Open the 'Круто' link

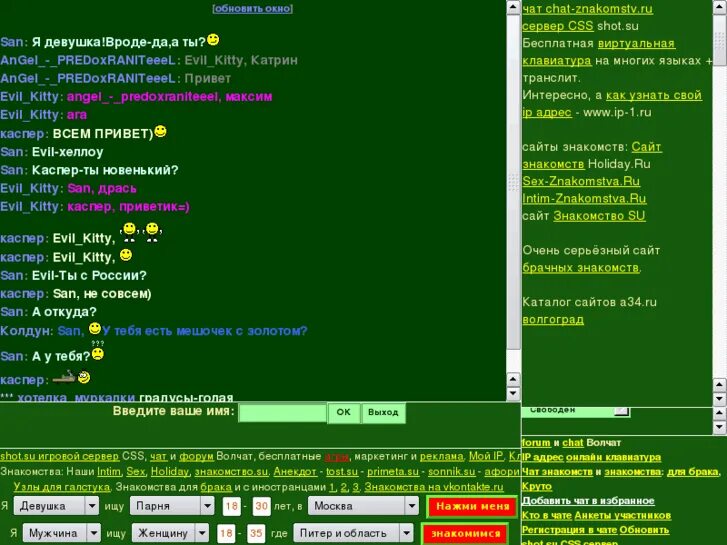point(537,486)
